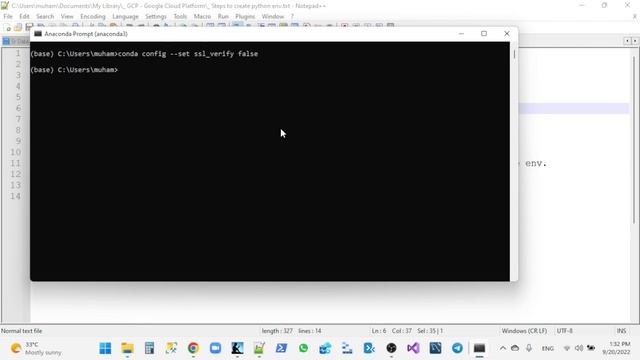The width and height of the screenshot is (640, 360).
Task: Open the blue cloud app next to WhatsApp
Action: click(x=325, y=348)
